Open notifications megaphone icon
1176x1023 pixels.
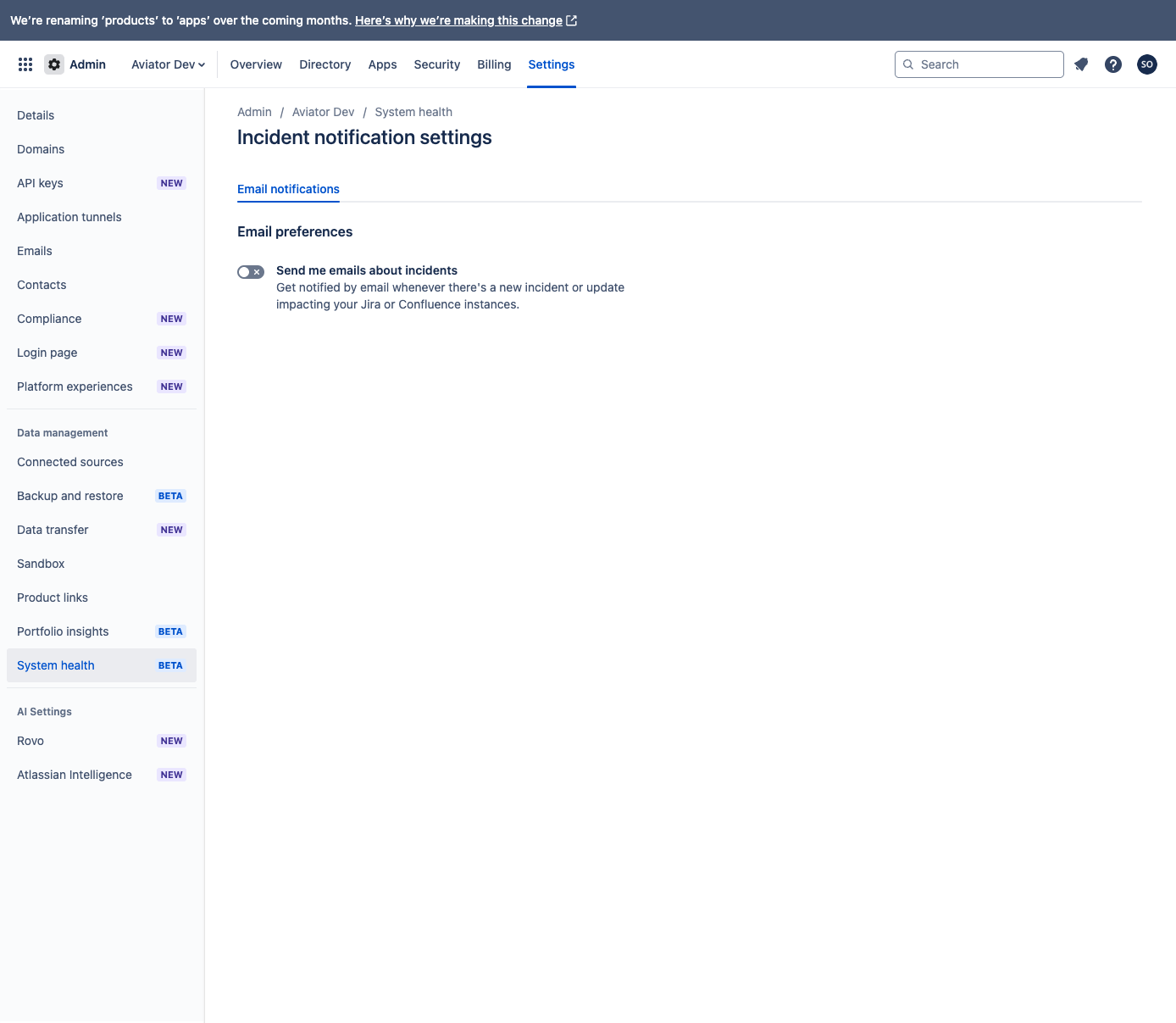point(1081,64)
